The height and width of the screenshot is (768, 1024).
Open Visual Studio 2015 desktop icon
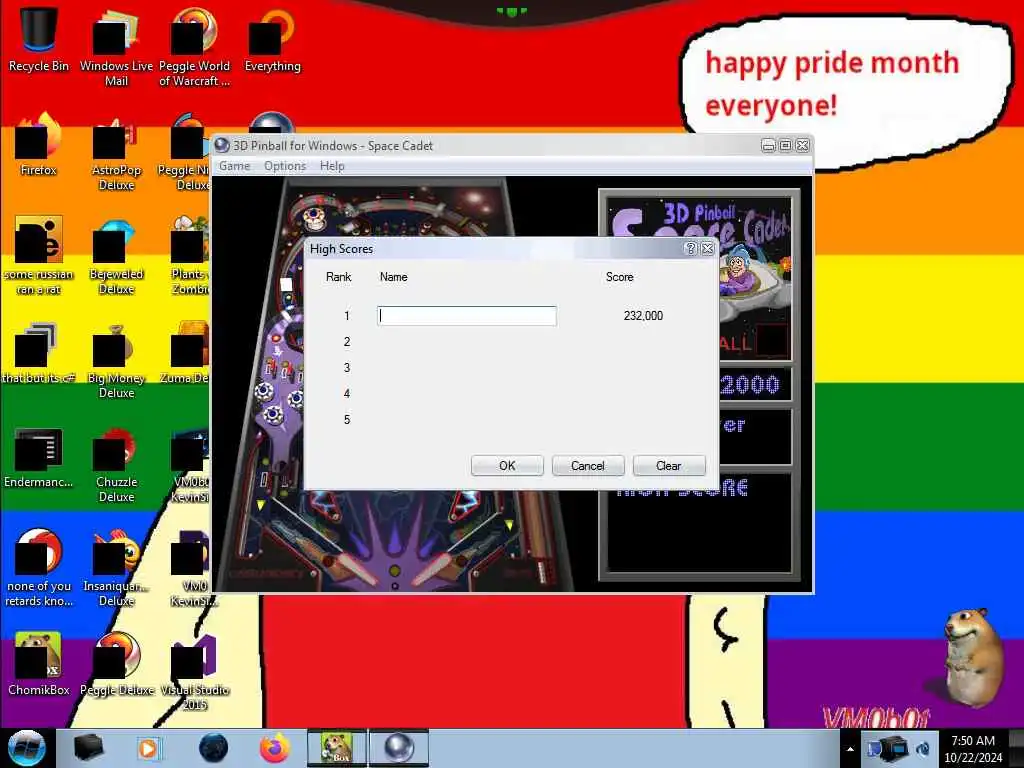click(194, 671)
